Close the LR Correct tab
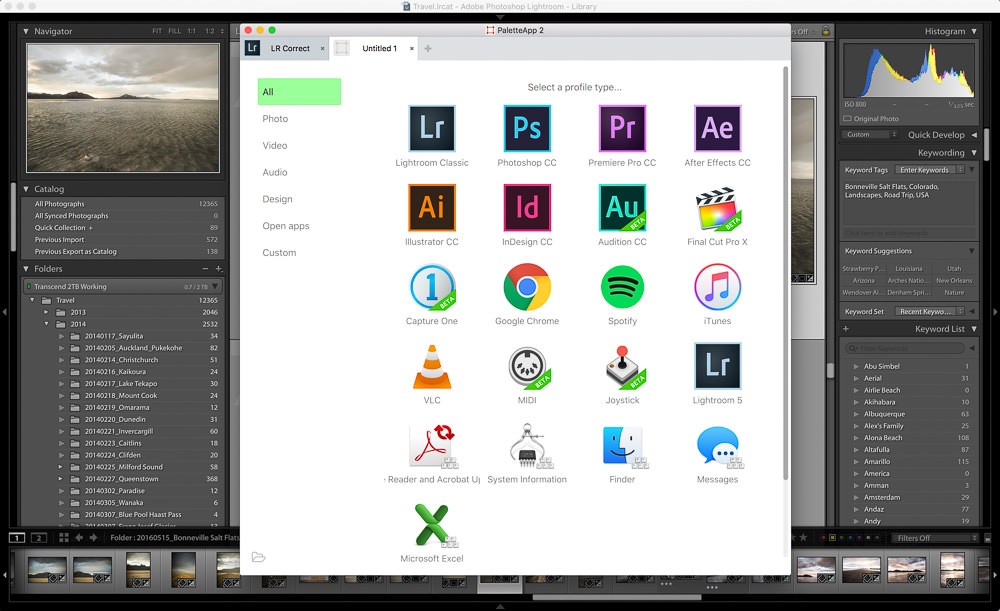 tap(323, 48)
